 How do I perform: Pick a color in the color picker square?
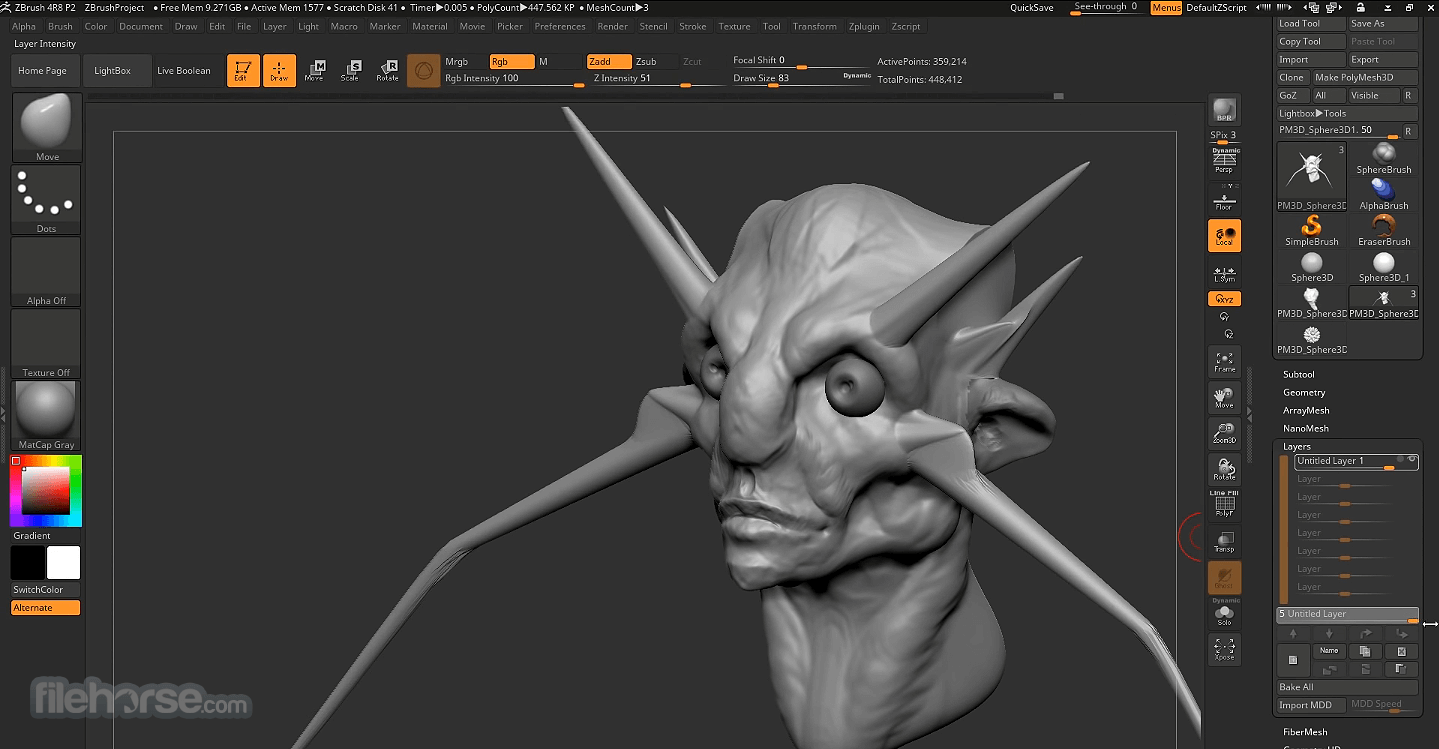pos(46,490)
